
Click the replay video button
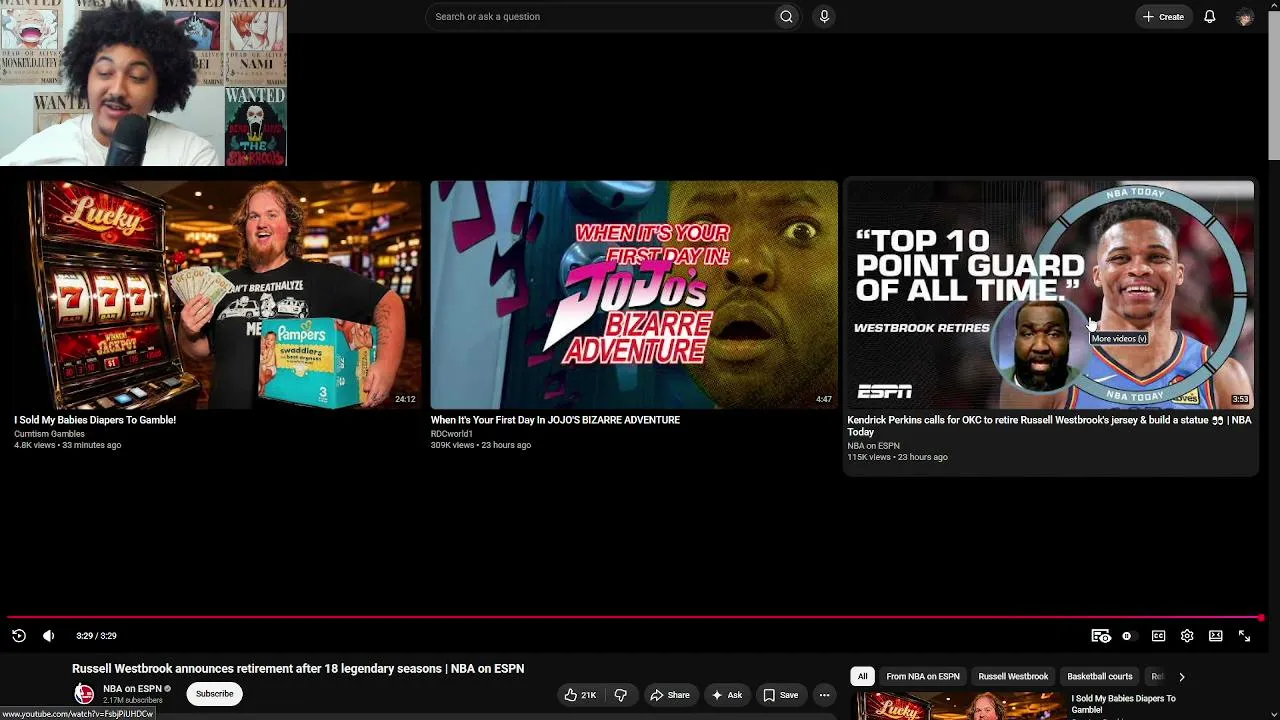pyautogui.click(x=18, y=636)
